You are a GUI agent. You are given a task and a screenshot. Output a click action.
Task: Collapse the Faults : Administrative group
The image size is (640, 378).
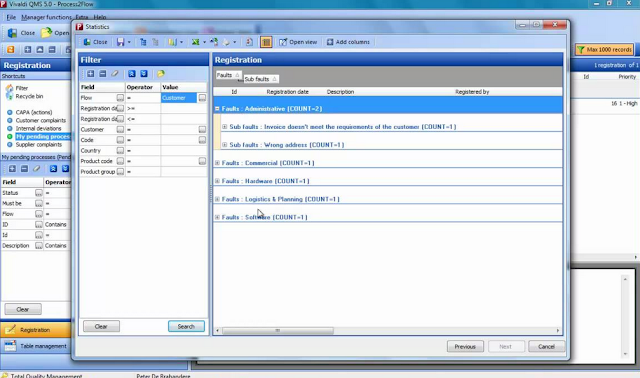coord(217,109)
